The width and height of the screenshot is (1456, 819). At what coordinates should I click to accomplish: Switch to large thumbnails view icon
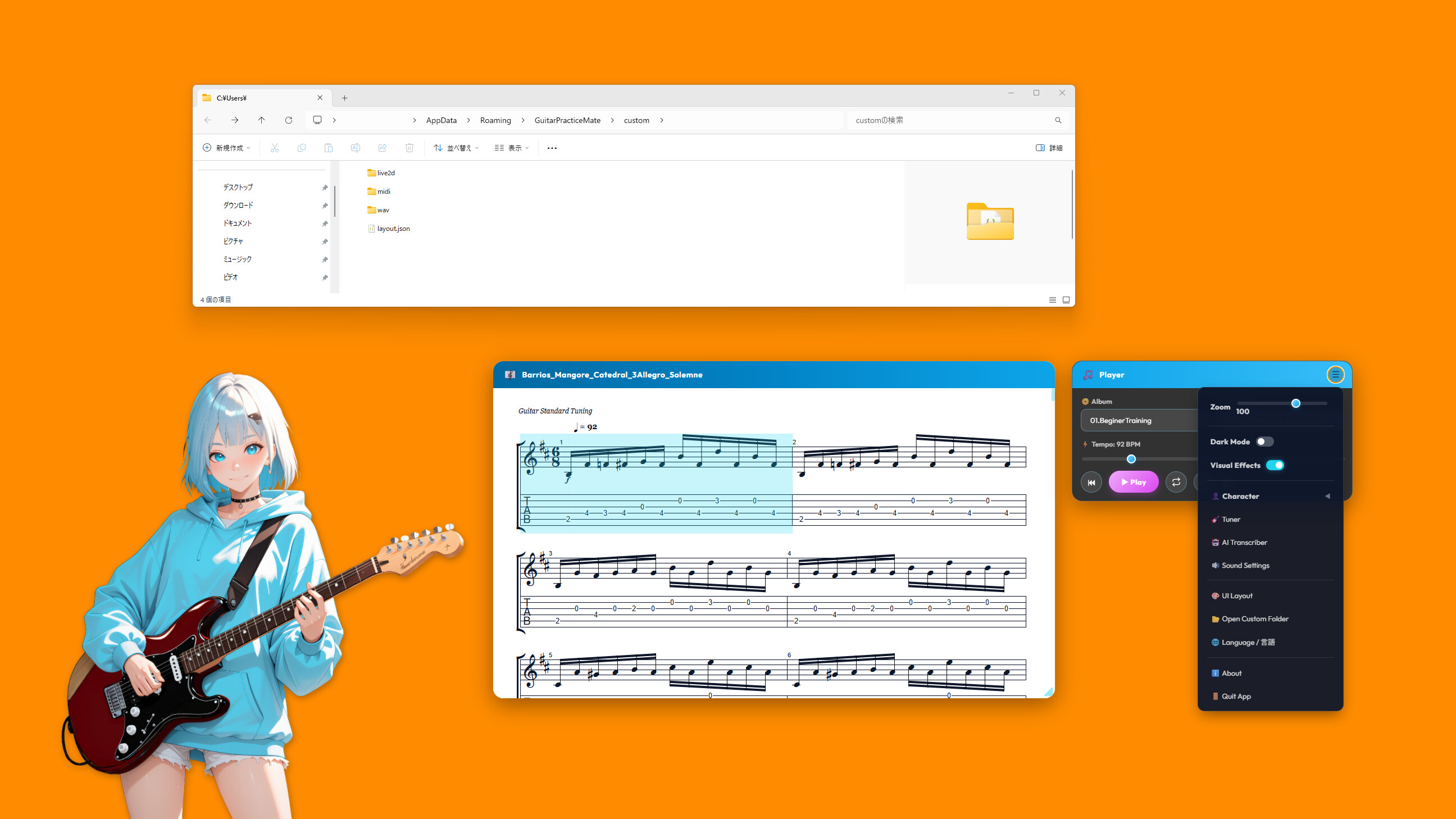point(1066,299)
